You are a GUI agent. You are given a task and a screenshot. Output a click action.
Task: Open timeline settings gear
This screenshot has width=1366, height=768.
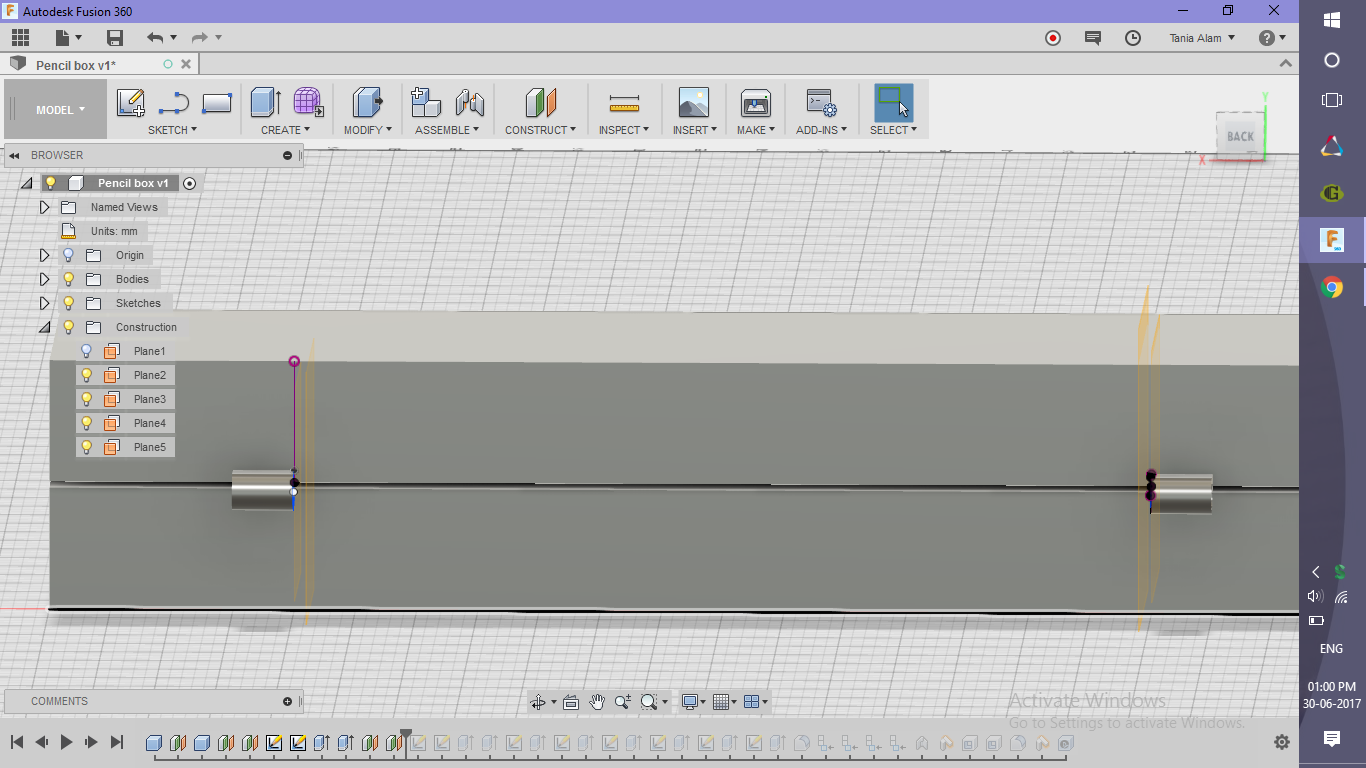tap(1282, 742)
